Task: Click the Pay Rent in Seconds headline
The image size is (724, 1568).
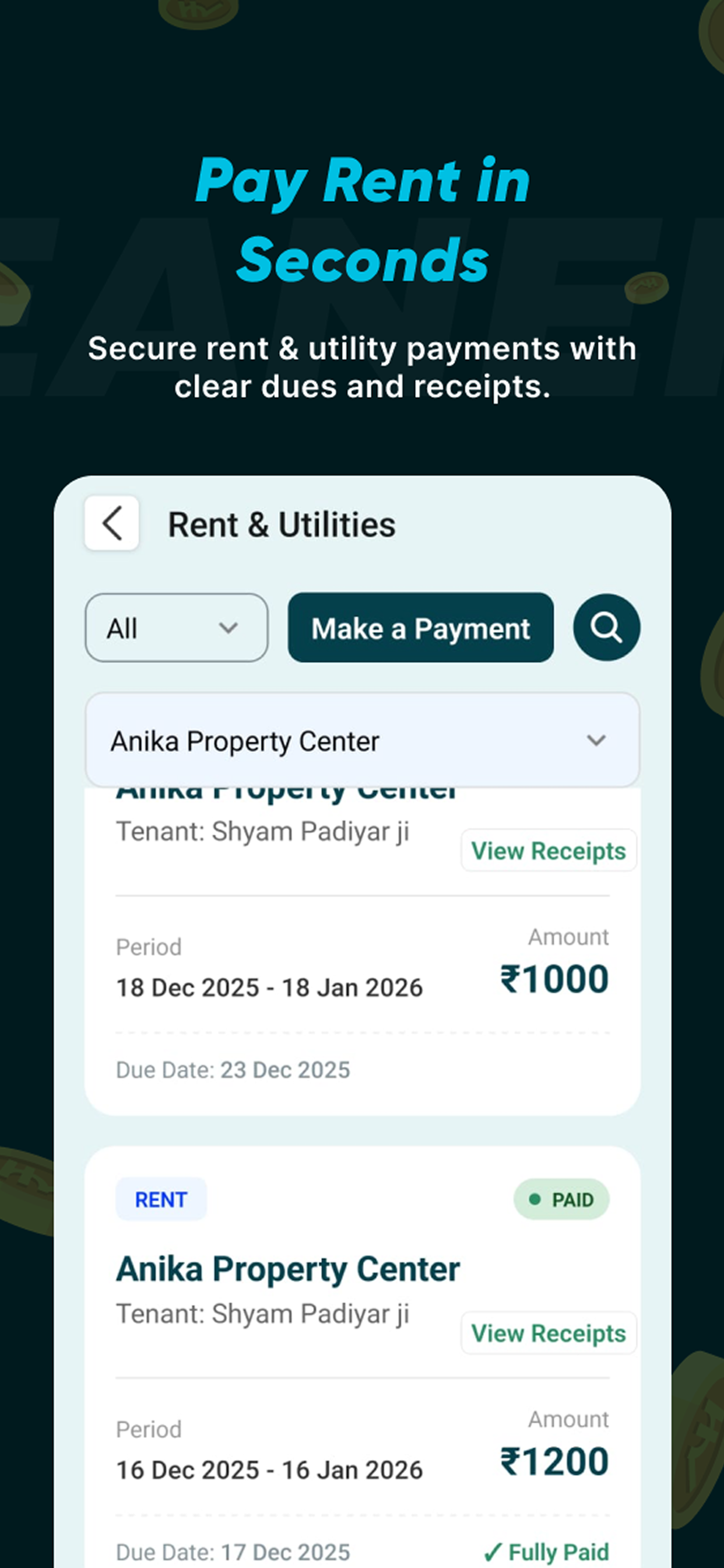Action: tap(363, 220)
